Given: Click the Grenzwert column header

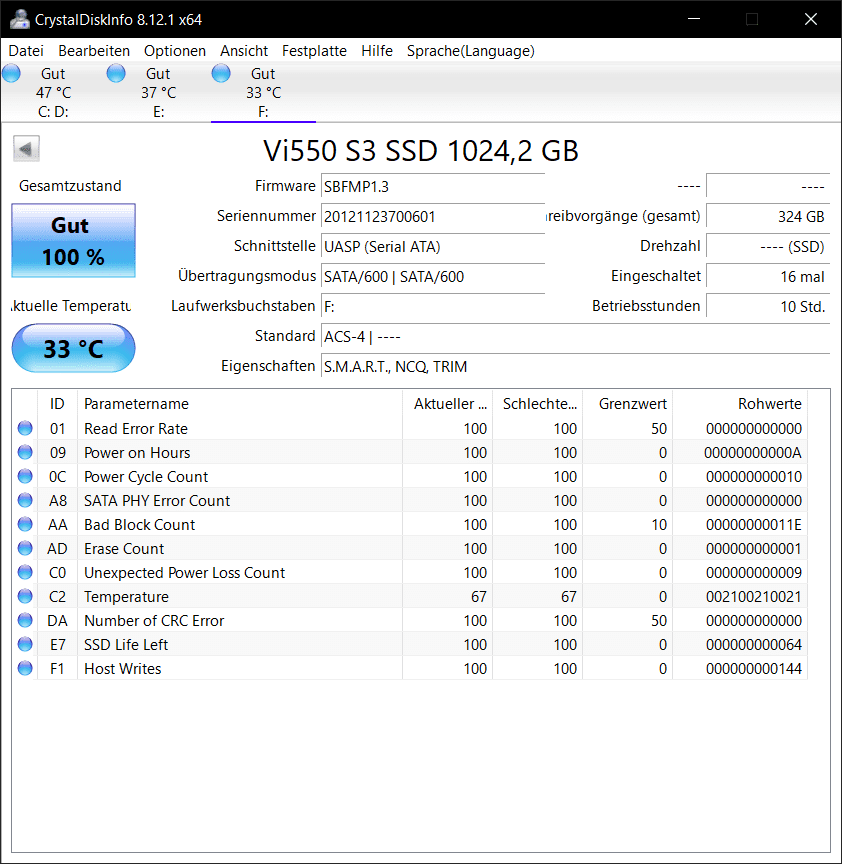Looking at the screenshot, I should (x=628, y=404).
